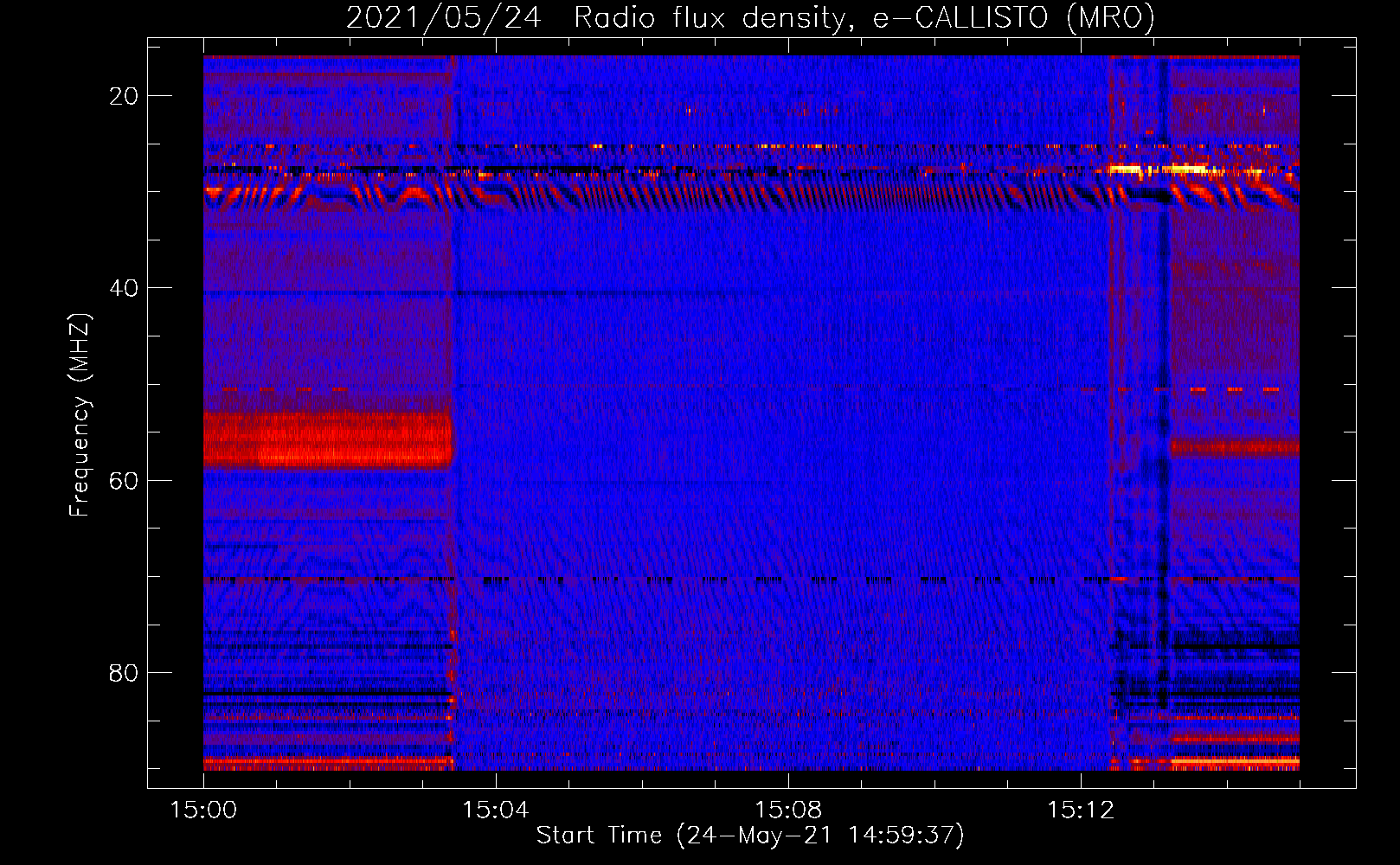Click the 15:04 time tick label

(x=496, y=810)
